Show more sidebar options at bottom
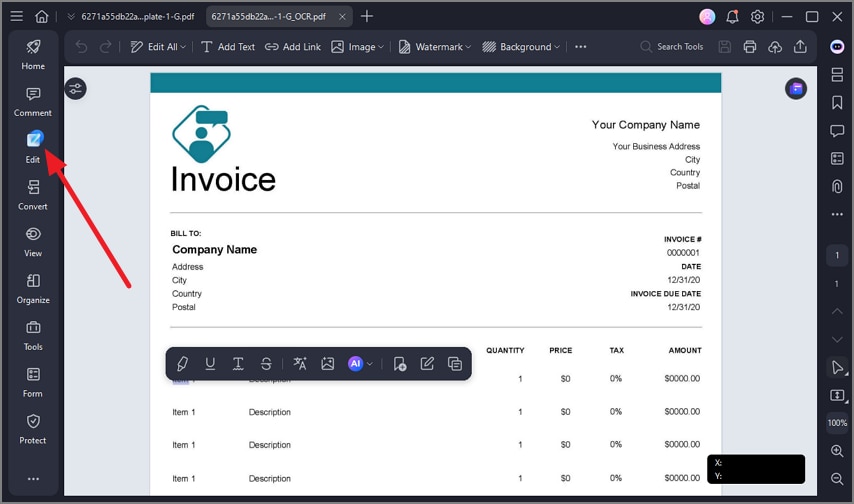The image size is (854, 504). click(x=33, y=479)
